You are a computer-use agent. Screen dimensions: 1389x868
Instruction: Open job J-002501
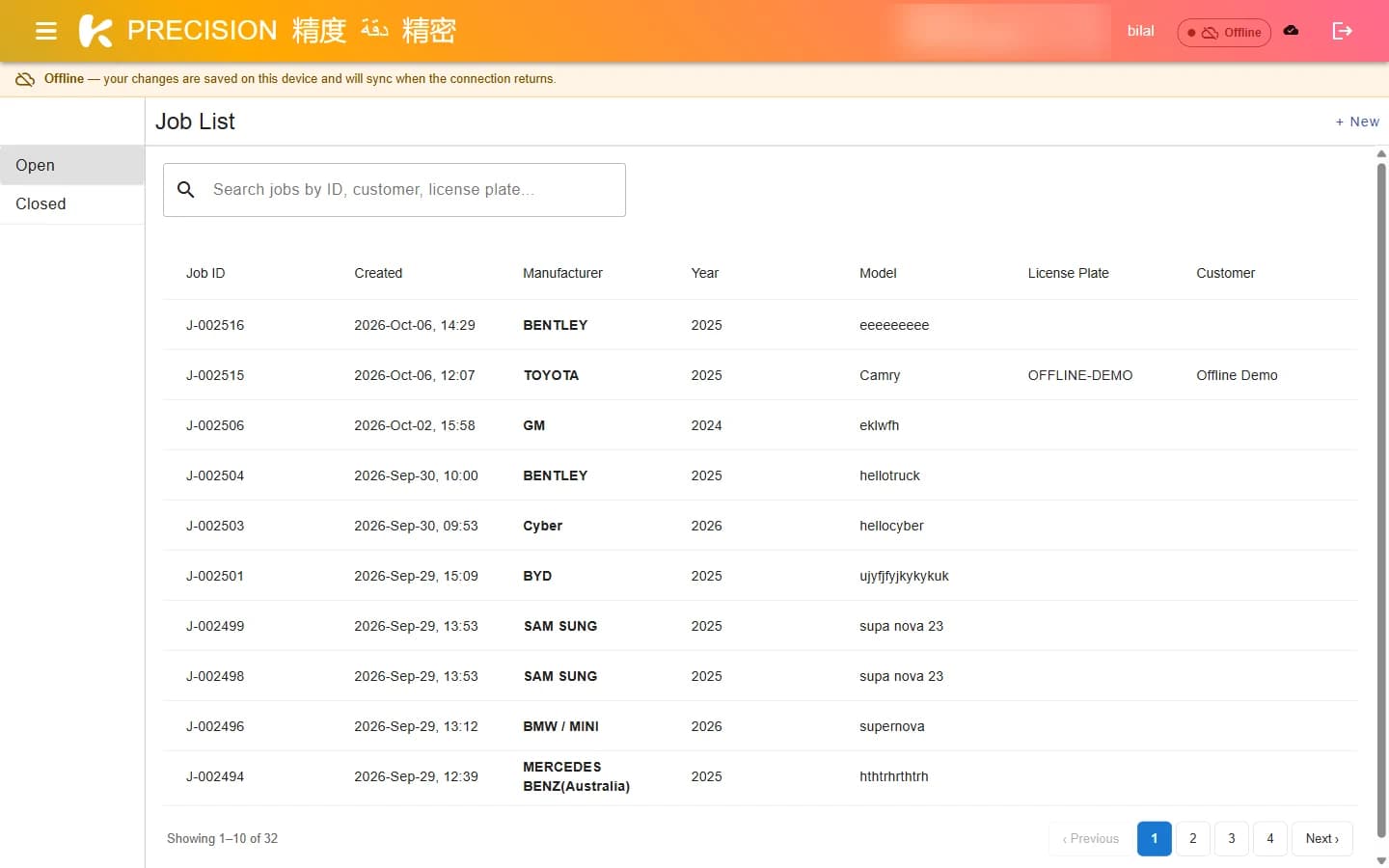click(760, 576)
